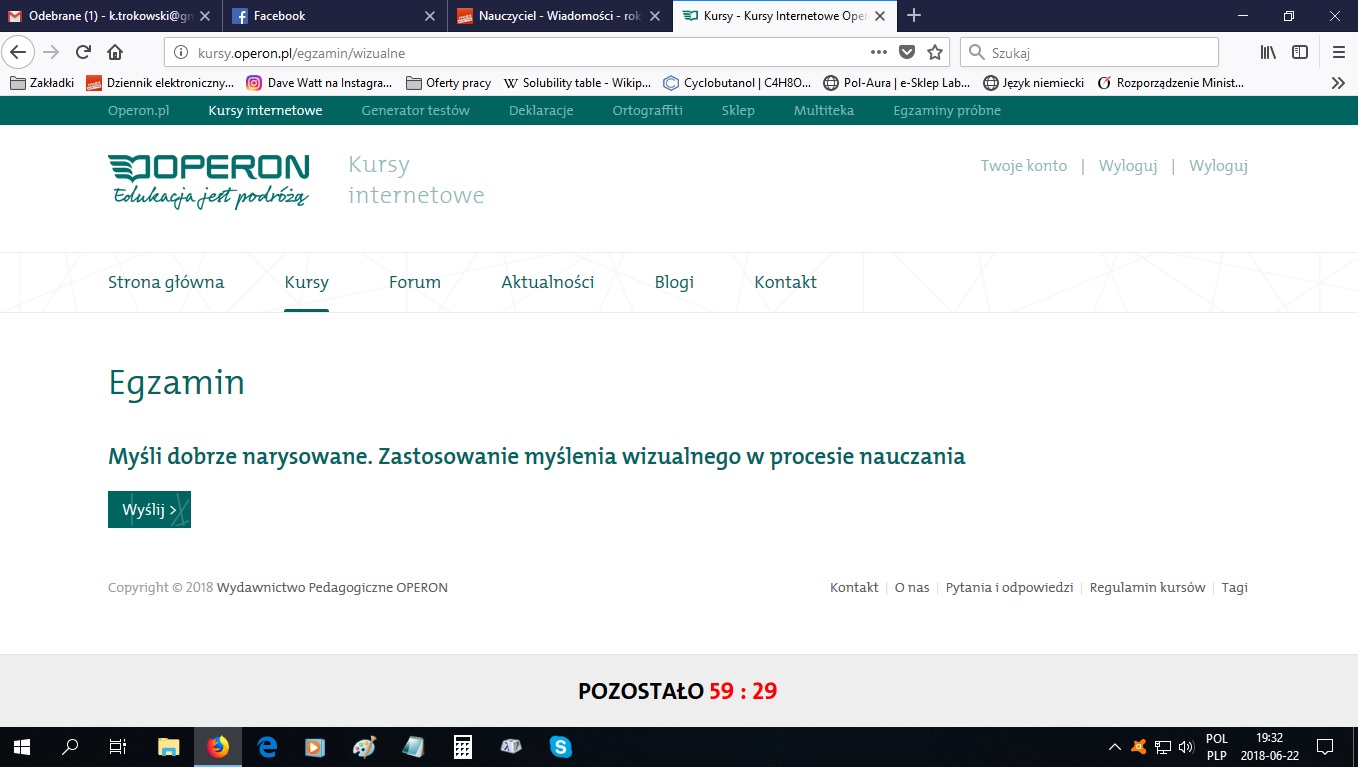The width and height of the screenshot is (1360, 768).
Task: Open the Kontakt navigation item
Action: tap(785, 282)
